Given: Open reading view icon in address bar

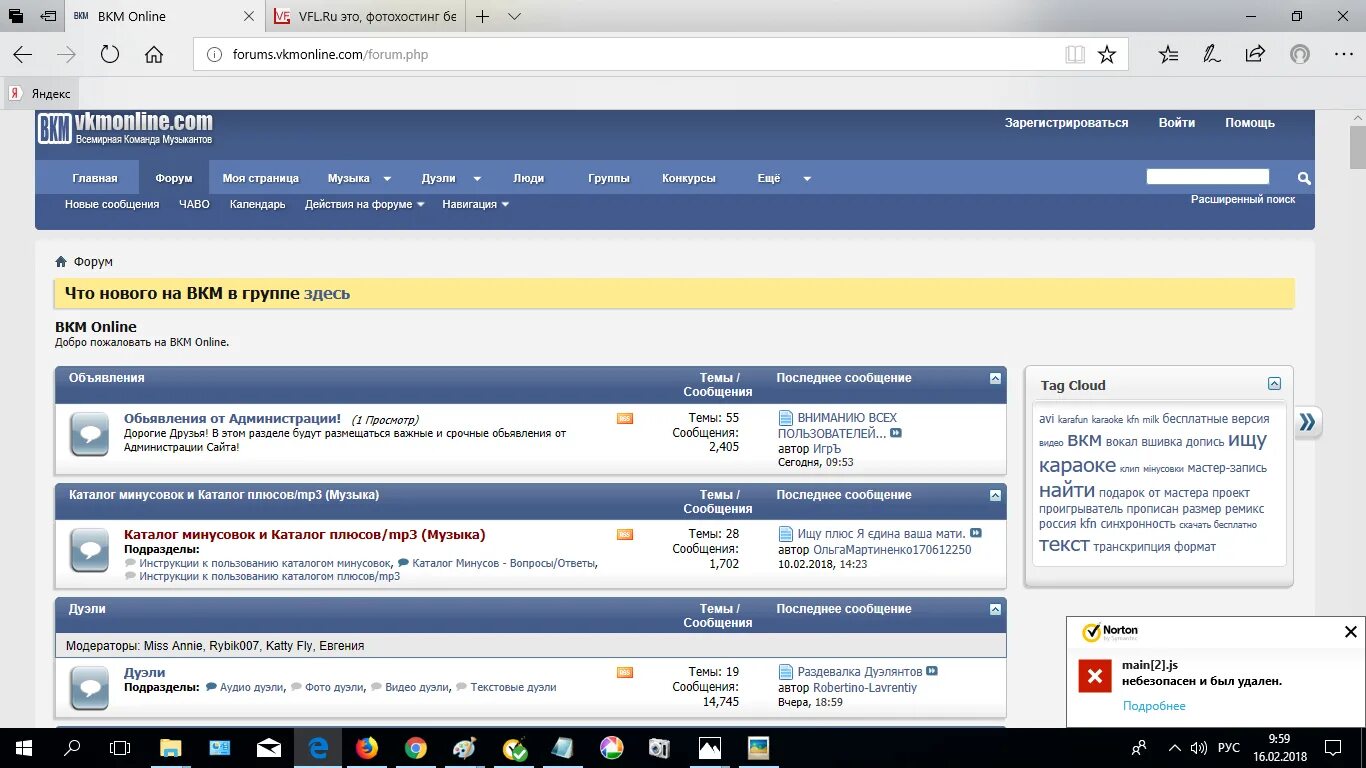Looking at the screenshot, I should tap(1075, 55).
